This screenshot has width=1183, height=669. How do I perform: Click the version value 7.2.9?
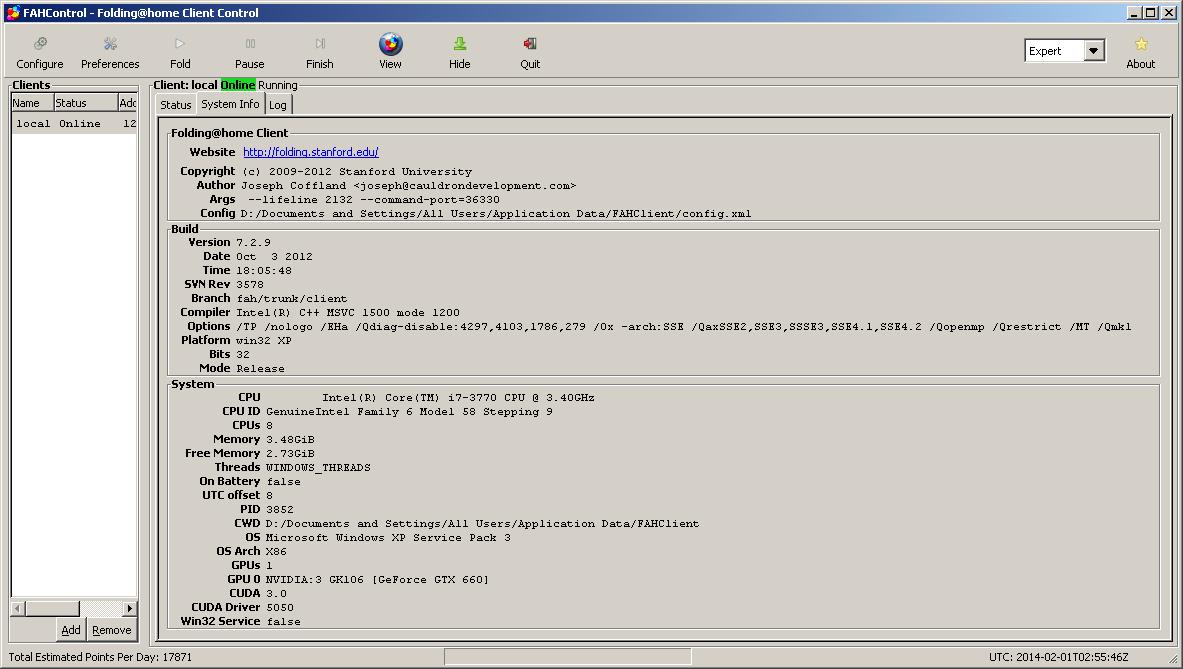click(253, 243)
